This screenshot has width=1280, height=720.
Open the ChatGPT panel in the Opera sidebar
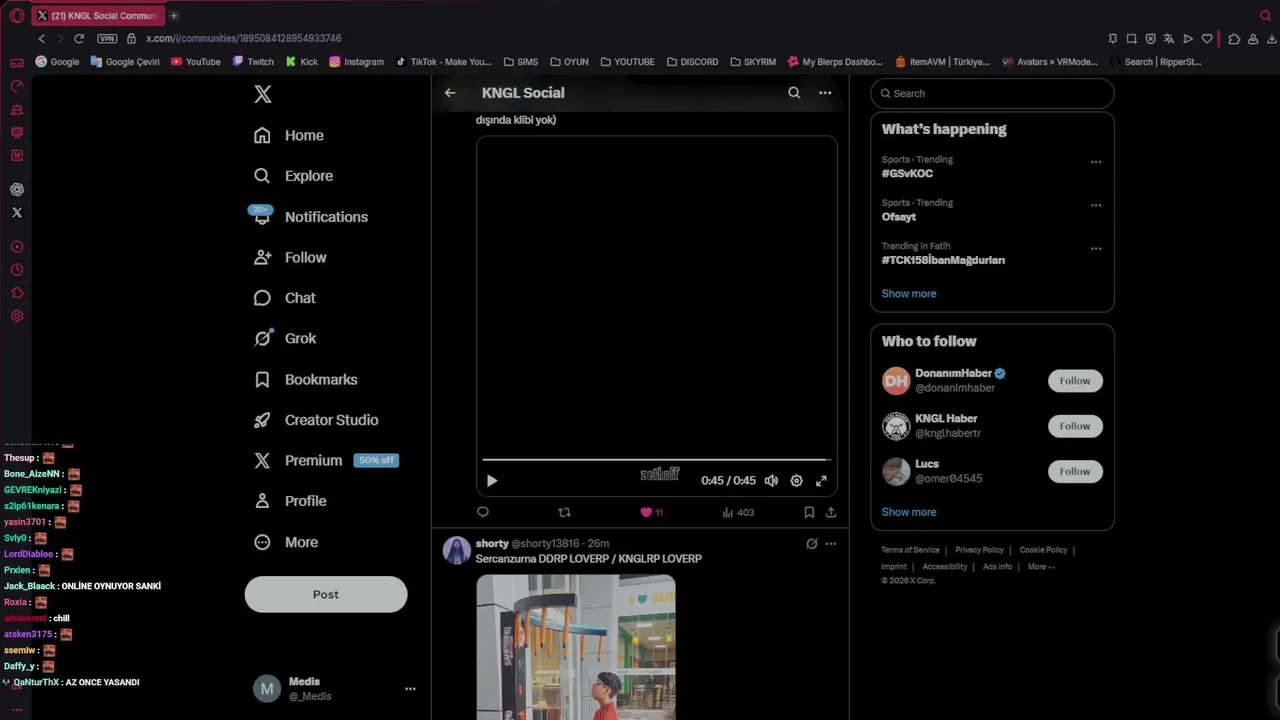tap(17, 189)
